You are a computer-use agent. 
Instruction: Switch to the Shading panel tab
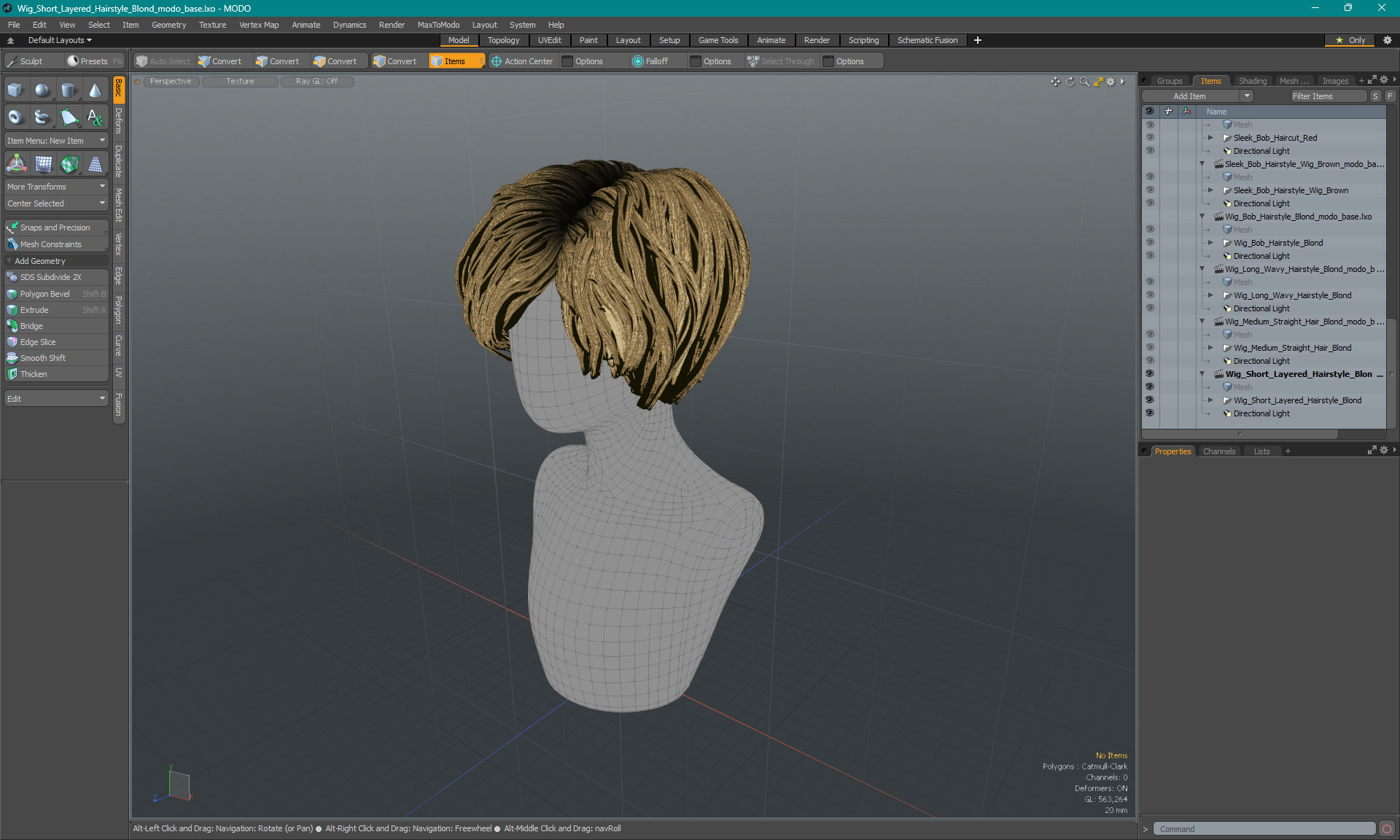pos(1252,81)
